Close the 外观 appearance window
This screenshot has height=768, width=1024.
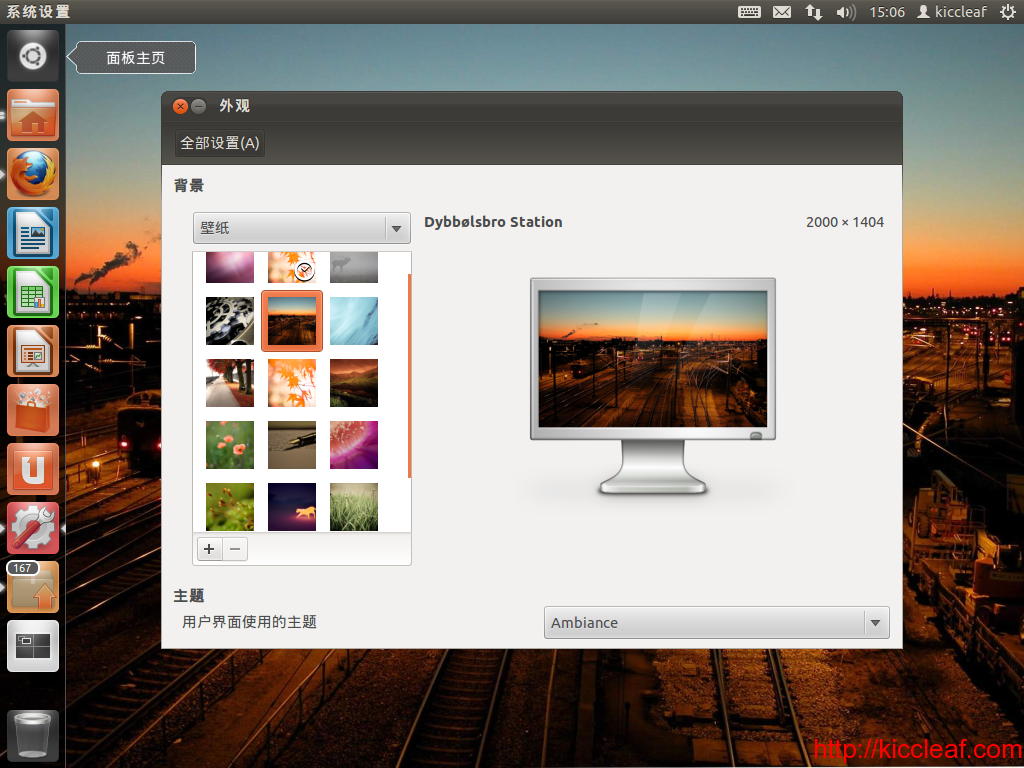tap(181, 106)
